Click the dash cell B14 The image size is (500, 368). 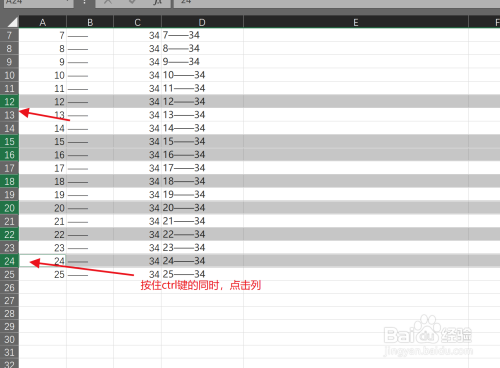click(90, 128)
